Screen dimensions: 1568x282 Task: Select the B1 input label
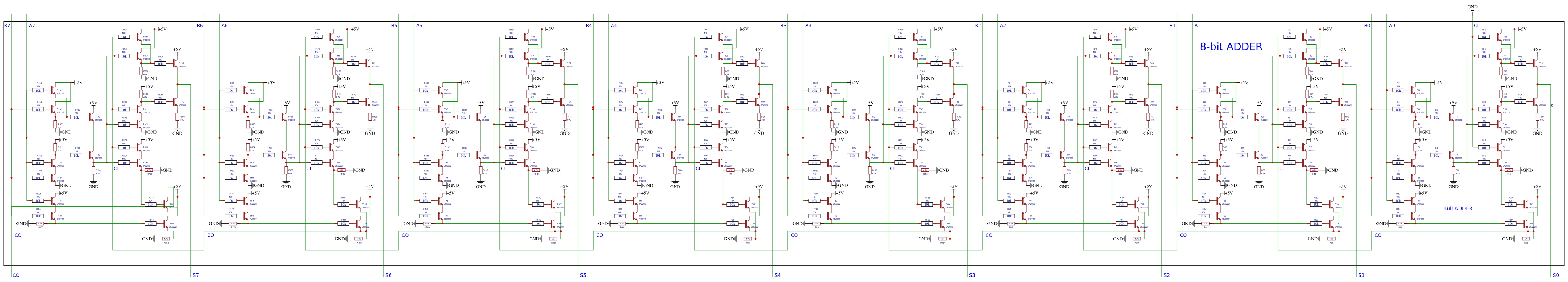1172,26
